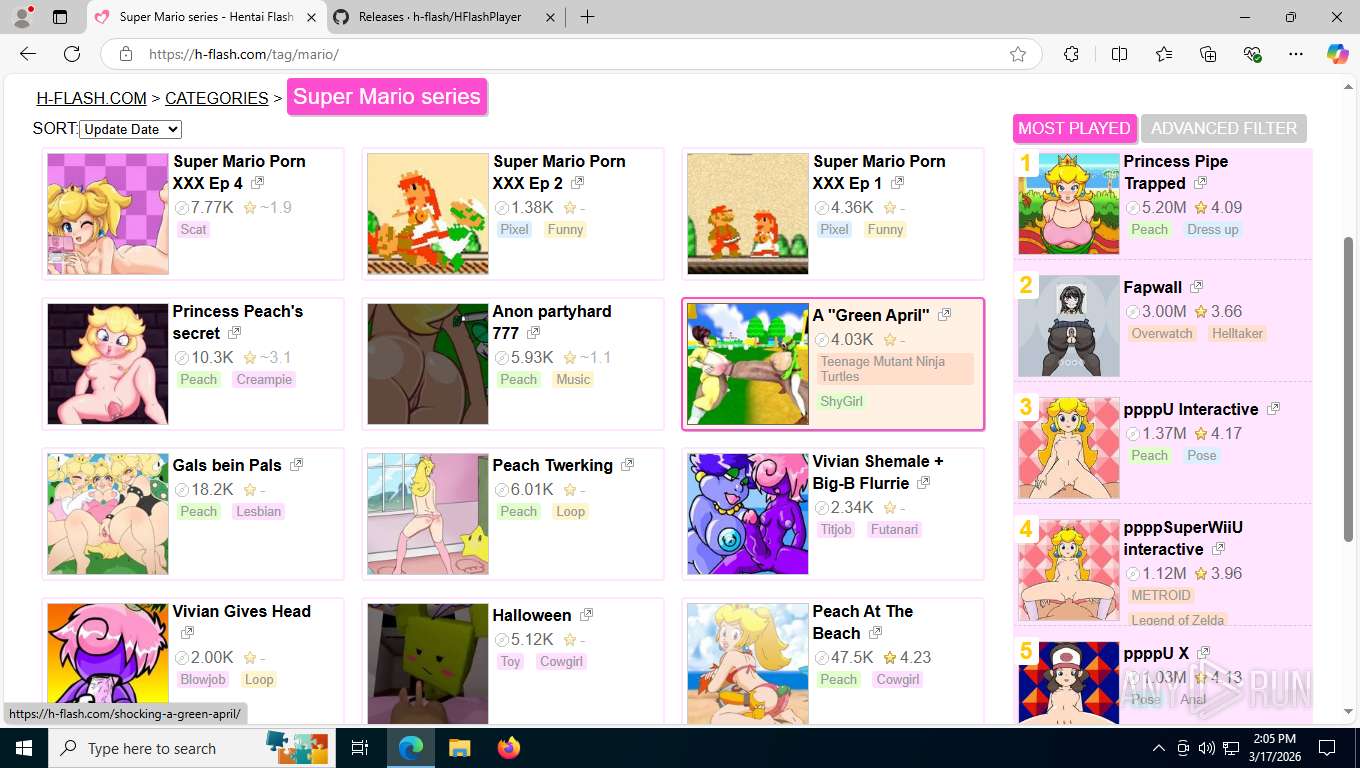The height and width of the screenshot is (768, 1360).
Task: Click the Lesbian tag under Gals bein Pals
Action: pyautogui.click(x=258, y=511)
